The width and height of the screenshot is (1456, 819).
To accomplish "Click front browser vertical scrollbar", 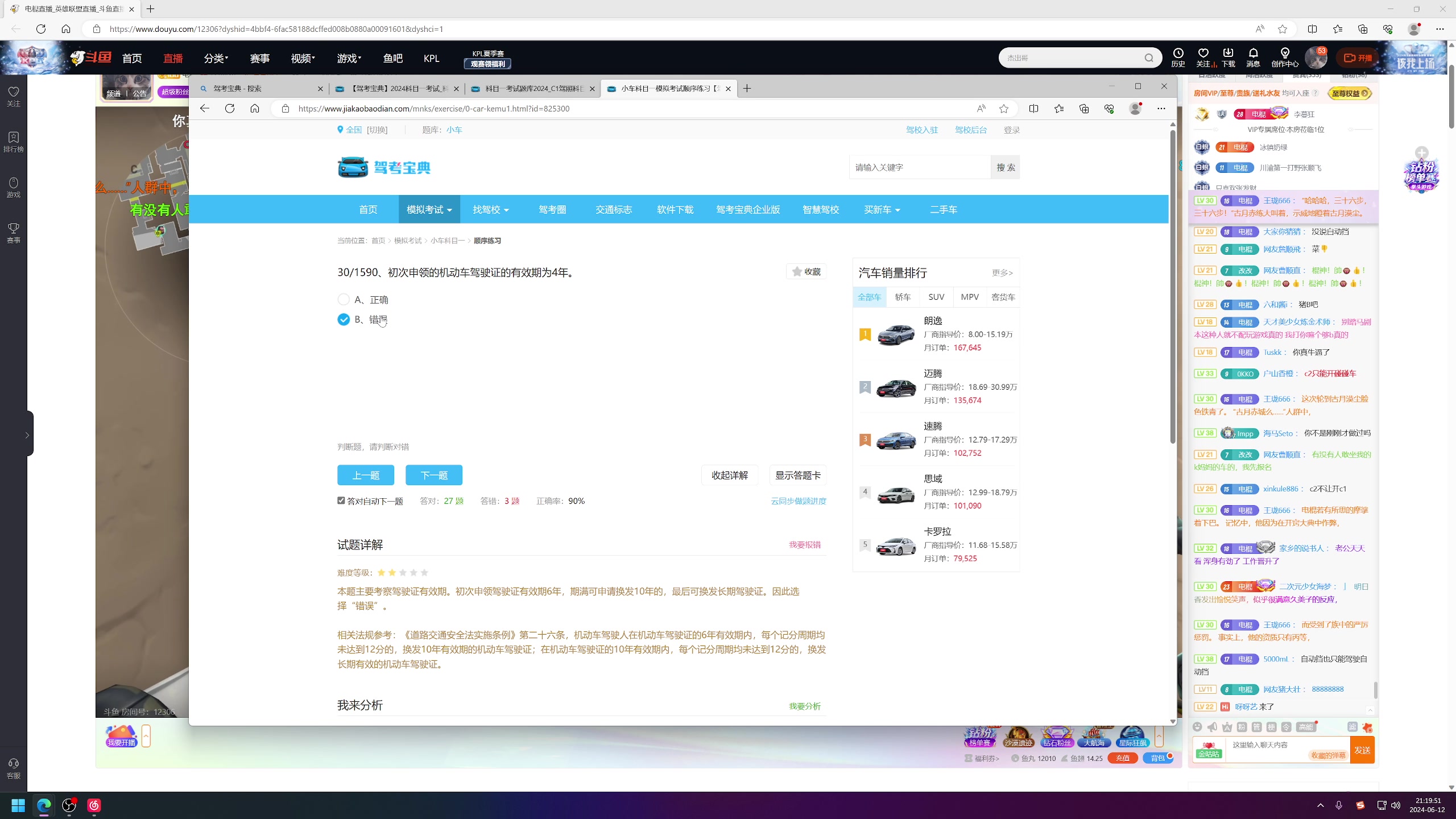I will coord(1173,287).
